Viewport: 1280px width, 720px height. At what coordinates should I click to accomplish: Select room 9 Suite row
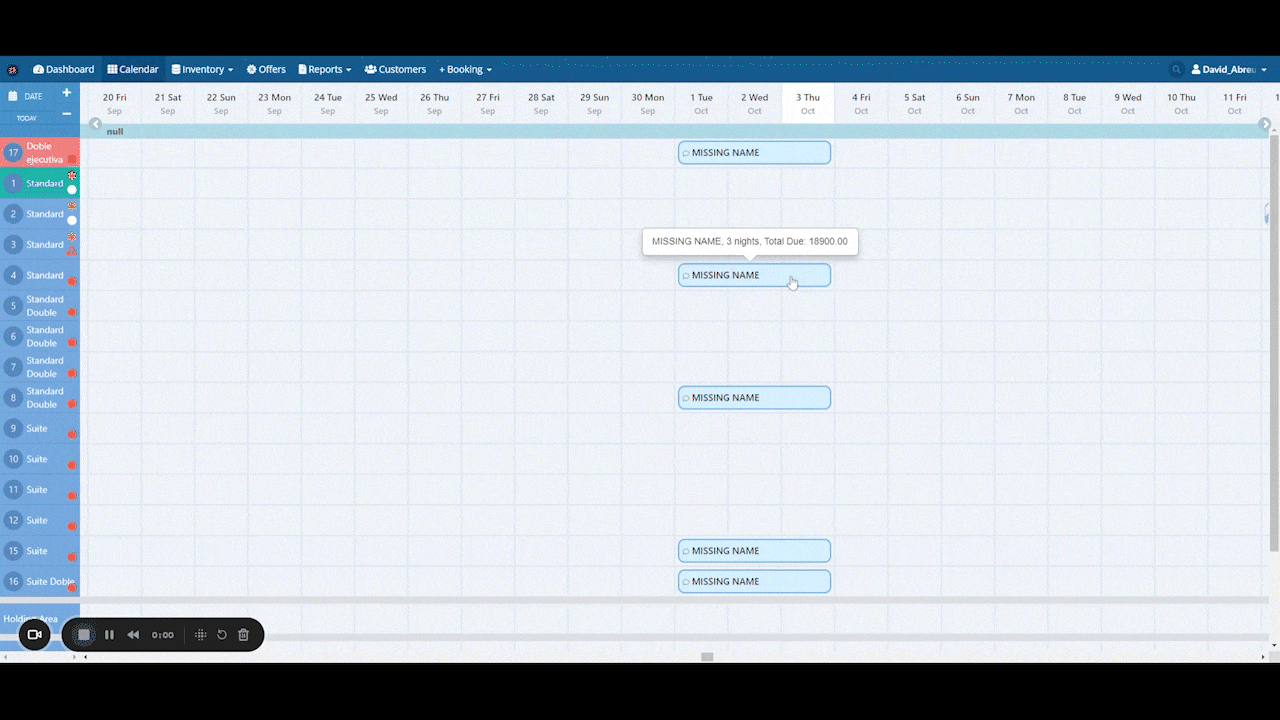(x=40, y=428)
